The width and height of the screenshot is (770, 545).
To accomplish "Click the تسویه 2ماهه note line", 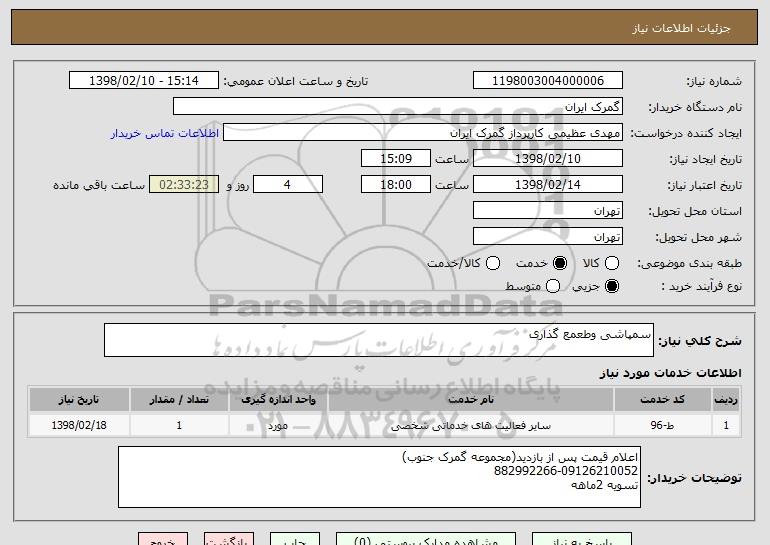I will pyautogui.click(x=605, y=485).
